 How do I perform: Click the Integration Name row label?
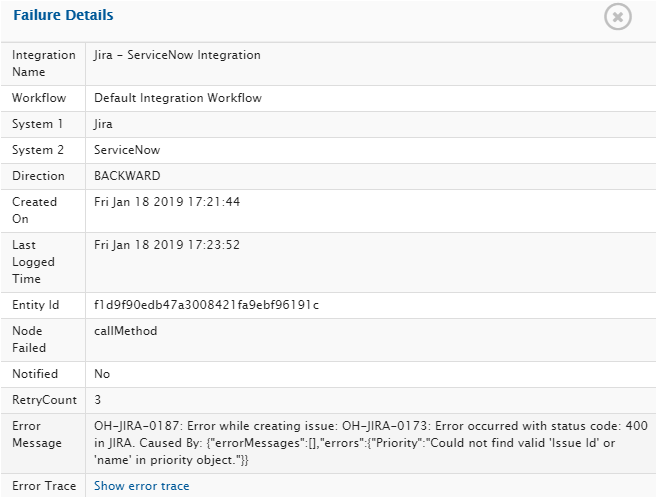43,63
